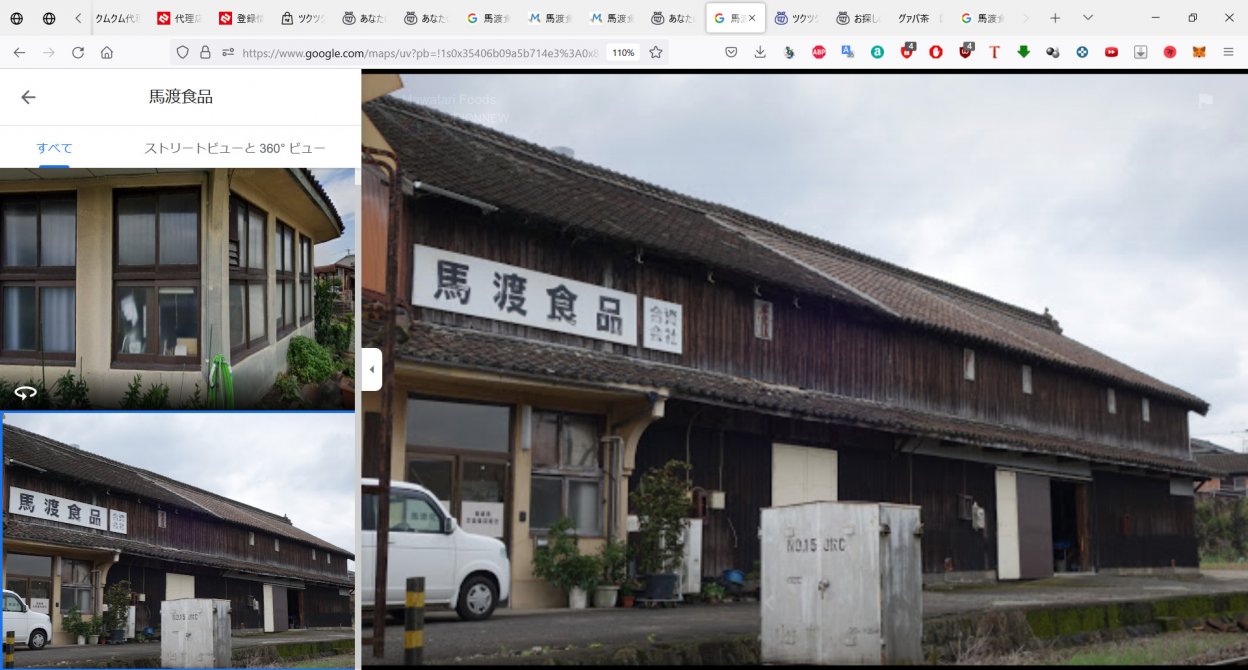The width and height of the screenshot is (1248, 670).
Task: Reset the 110% zoom level indicator
Action: pos(623,52)
